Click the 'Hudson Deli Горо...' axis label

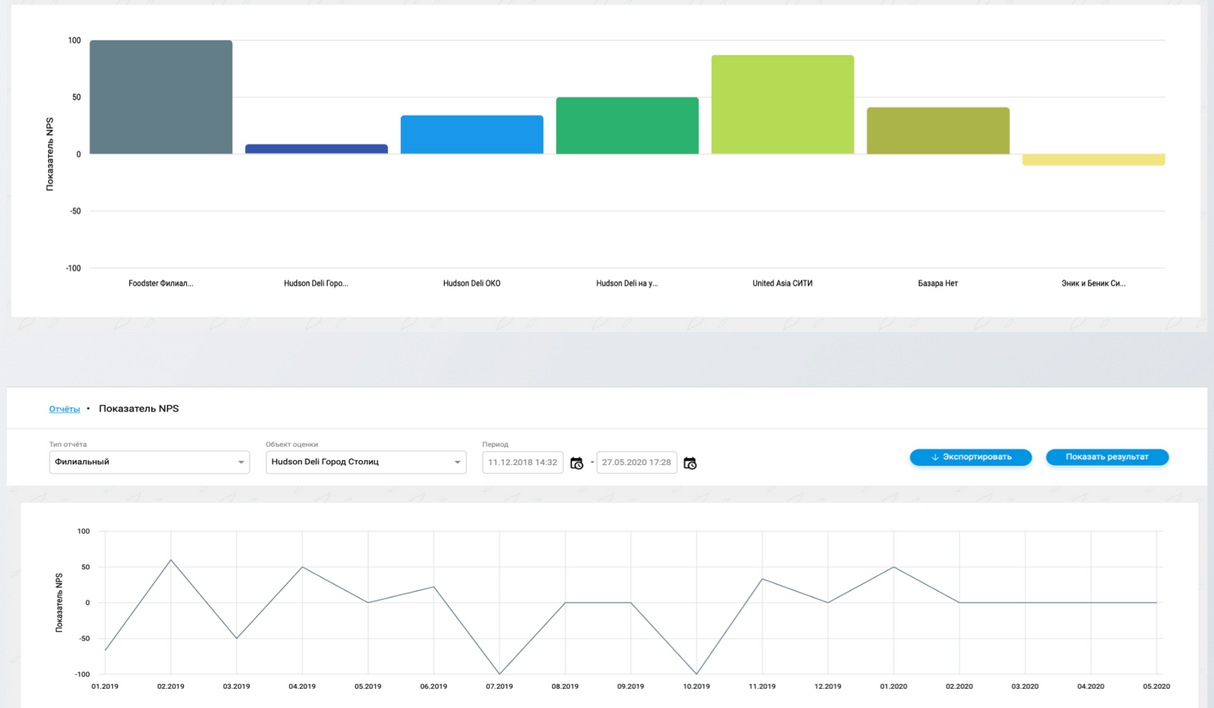(316, 284)
